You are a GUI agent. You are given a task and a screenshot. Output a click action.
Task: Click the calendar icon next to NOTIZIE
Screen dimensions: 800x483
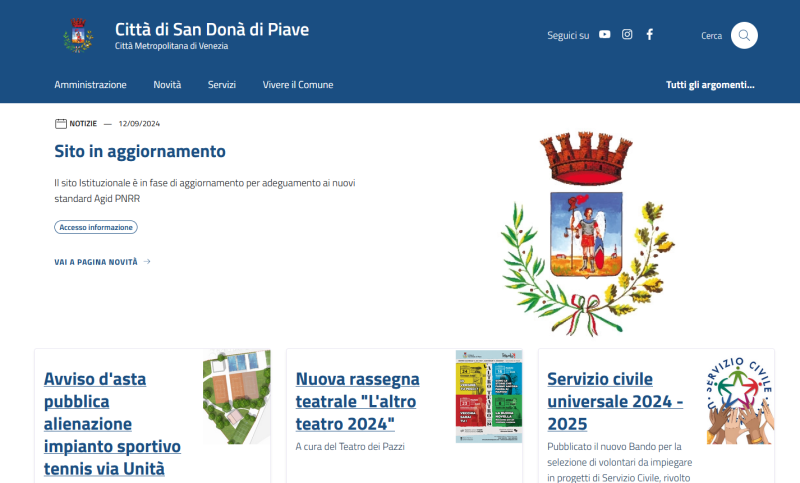(61, 123)
